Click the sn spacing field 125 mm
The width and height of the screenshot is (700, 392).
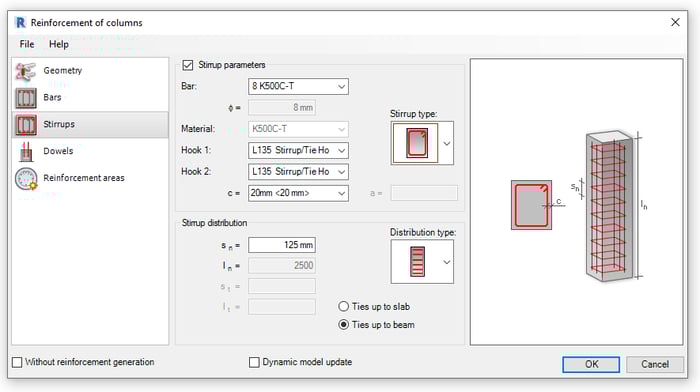(x=282, y=245)
